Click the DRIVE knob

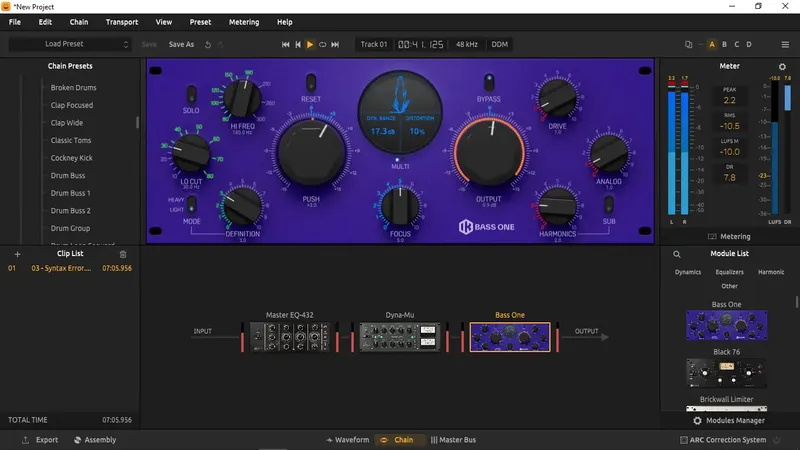557,98
